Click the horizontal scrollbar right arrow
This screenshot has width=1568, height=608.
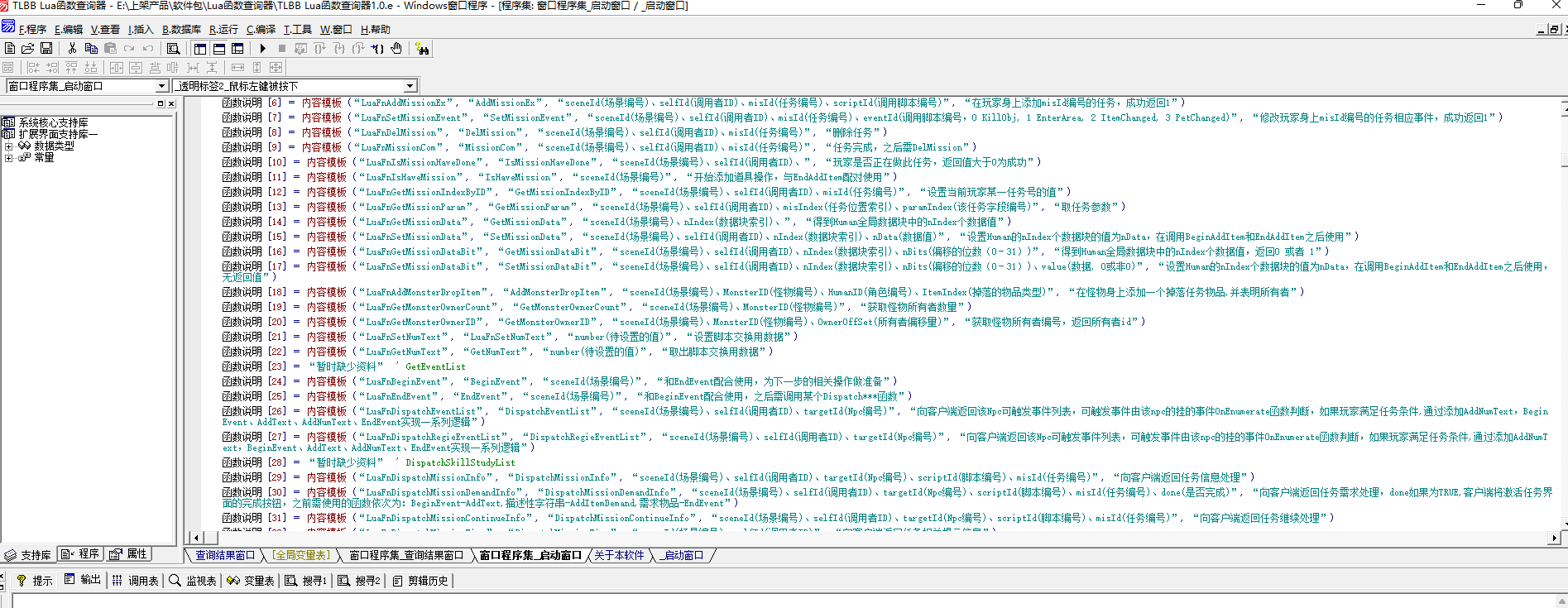pos(1554,538)
